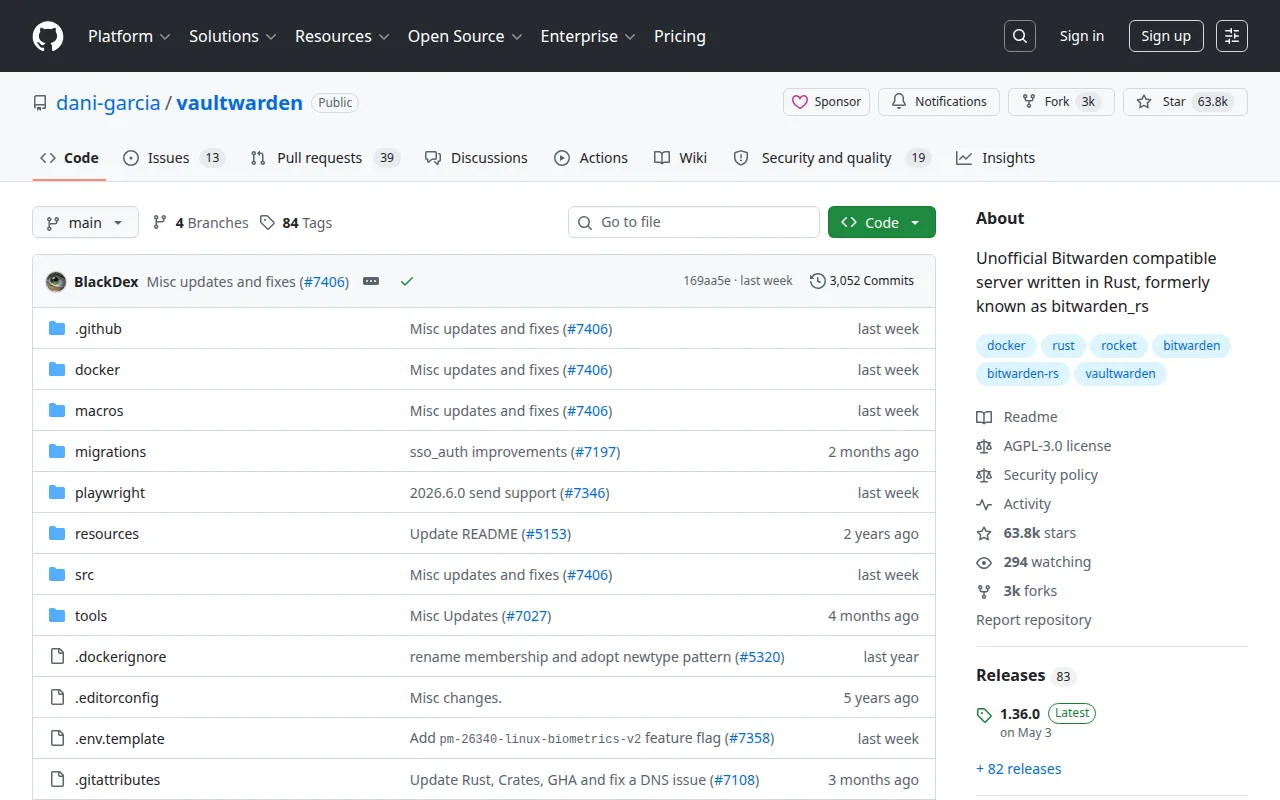Open the Activity link

1014,504
